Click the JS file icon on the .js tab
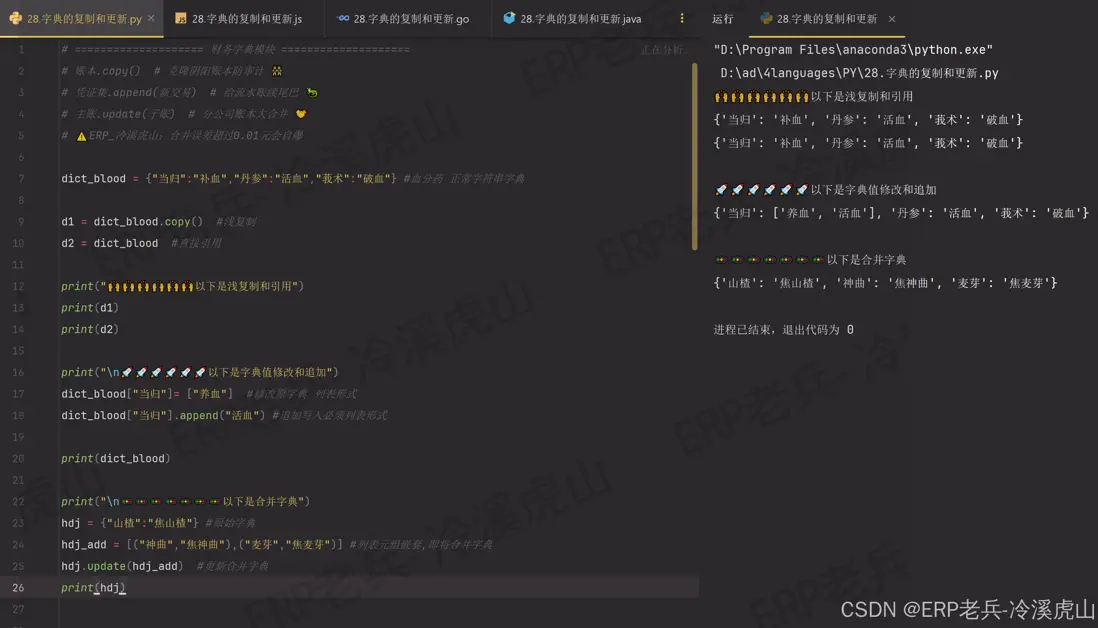Image resolution: width=1098 pixels, height=628 pixels. coord(181,18)
